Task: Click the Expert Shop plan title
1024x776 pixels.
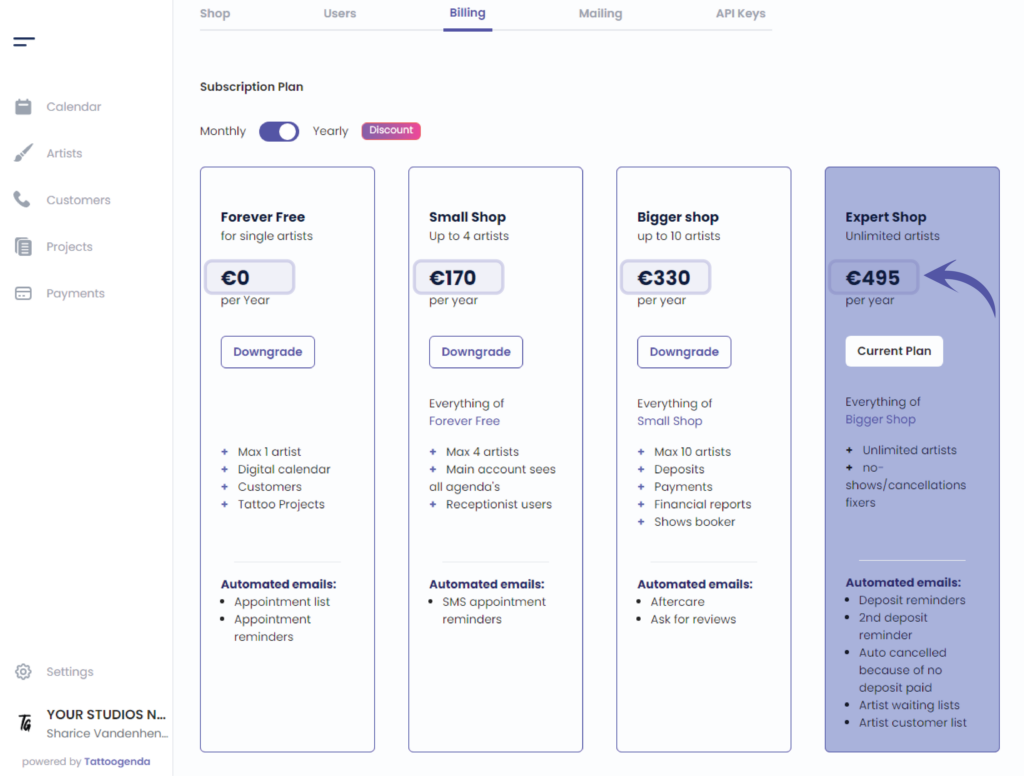Action: pos(886,217)
